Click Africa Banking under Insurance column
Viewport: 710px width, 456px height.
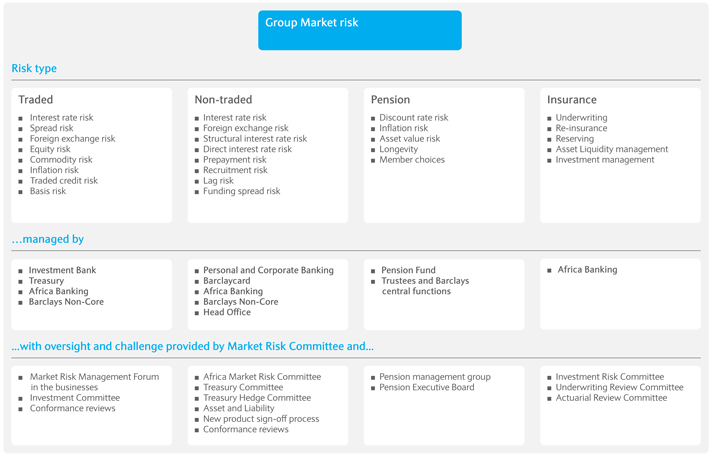587,269
